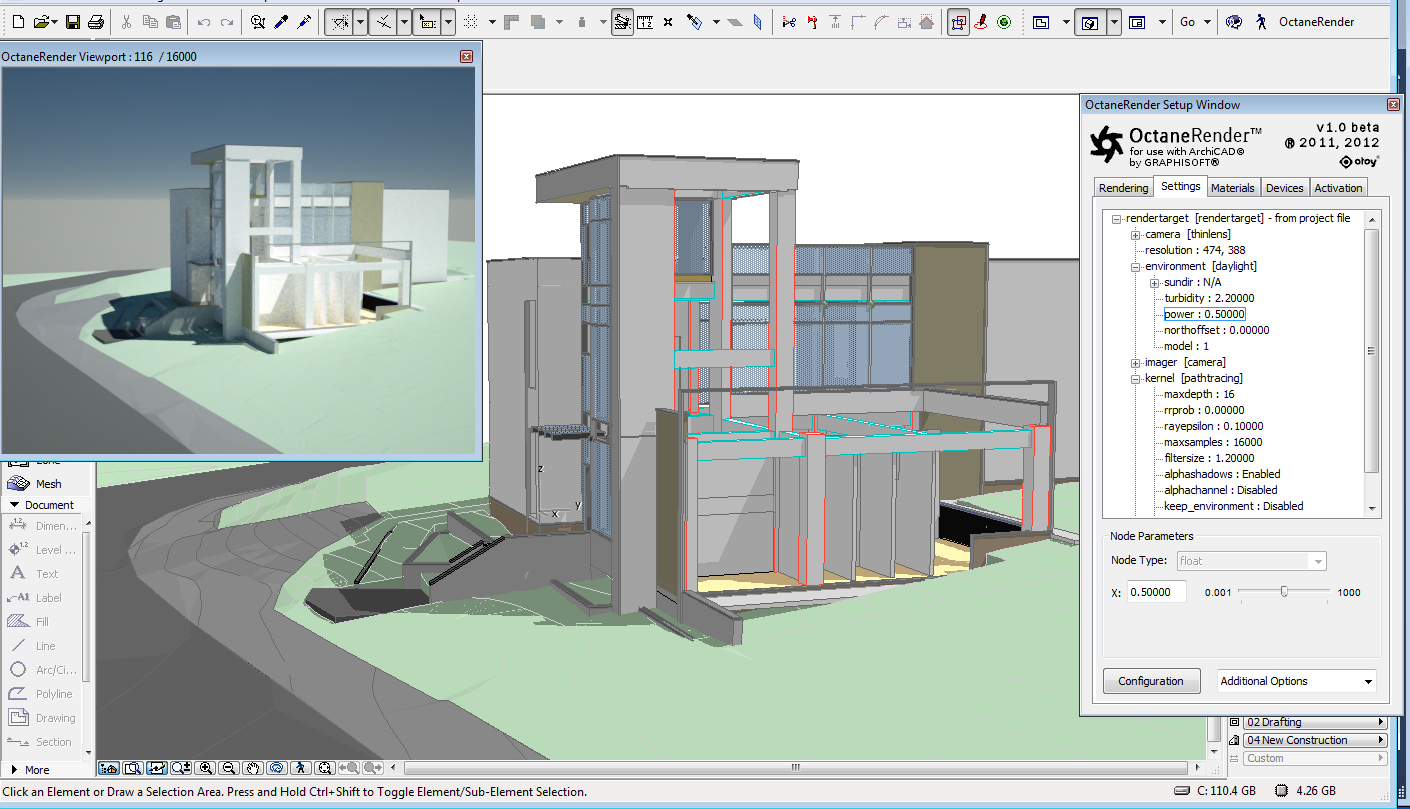Click the Print icon in the toolbar
The height and width of the screenshot is (809, 1410).
tap(96, 22)
